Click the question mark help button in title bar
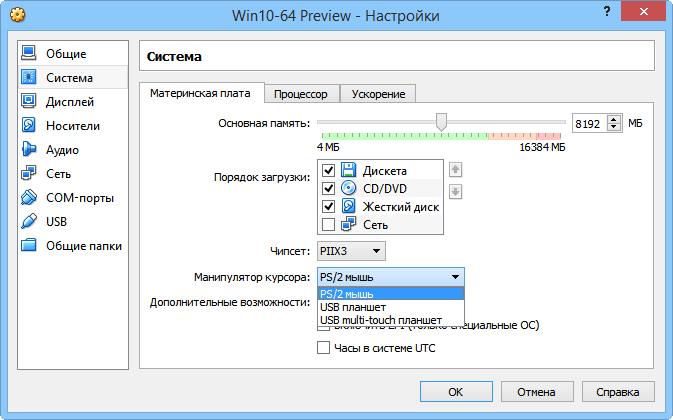The height and width of the screenshot is (420, 673). coord(607,12)
